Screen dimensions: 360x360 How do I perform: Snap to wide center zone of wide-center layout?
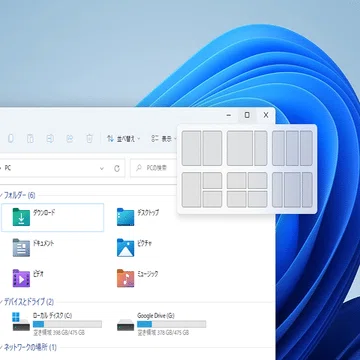(x=292, y=190)
